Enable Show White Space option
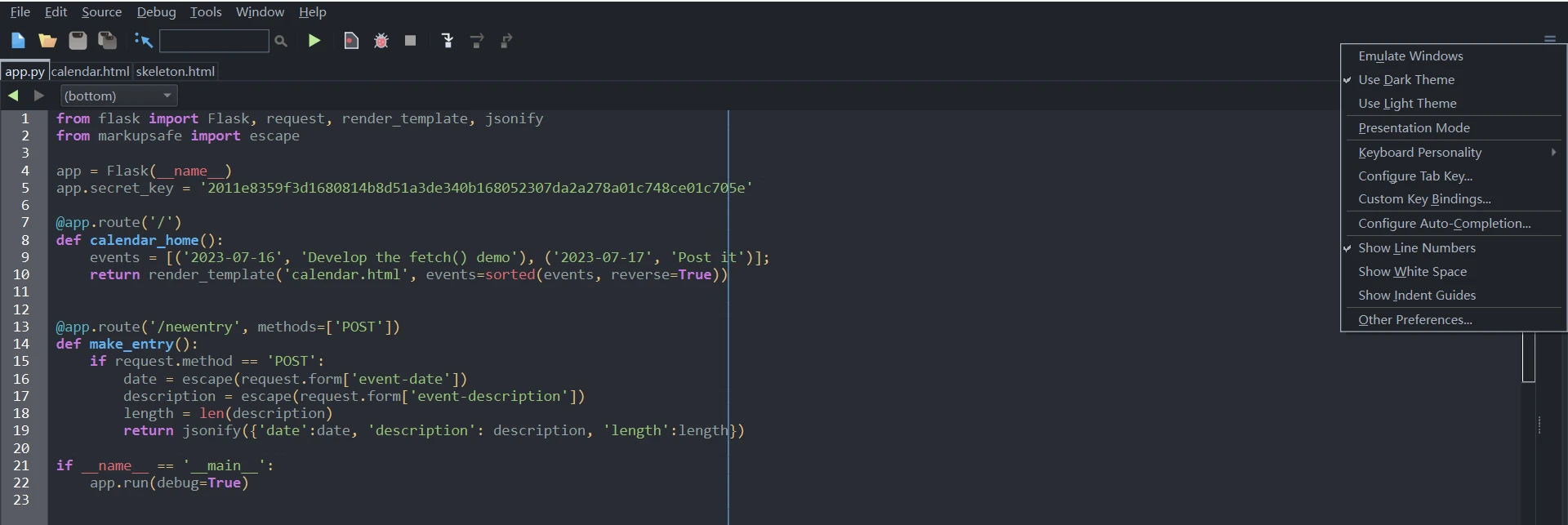The image size is (1568, 525). click(1454, 272)
